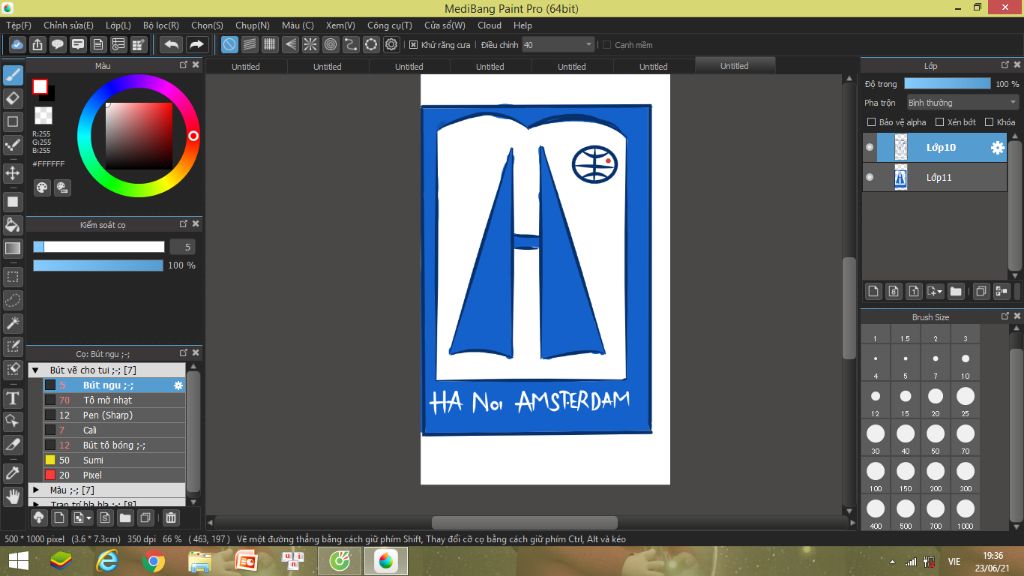Image resolution: width=1024 pixels, height=576 pixels.
Task: Collapse the Bút vẽ cho tui brush group
Action: click(36, 370)
